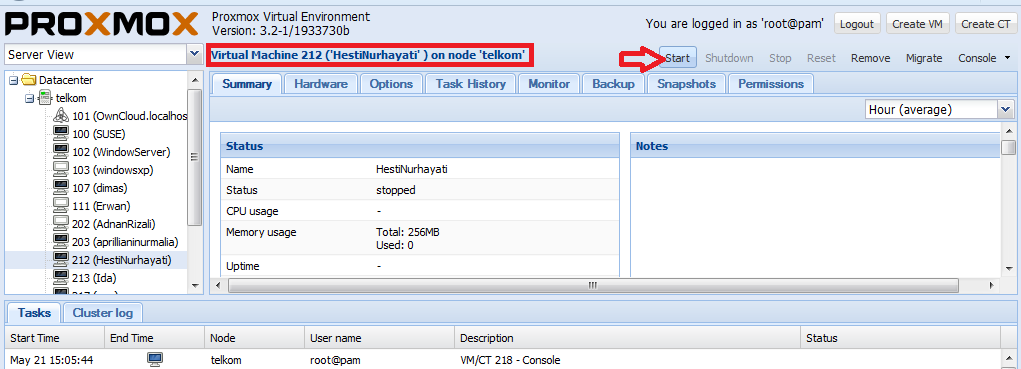Click the Proxmox logo
The image size is (1021, 369).
point(102,24)
